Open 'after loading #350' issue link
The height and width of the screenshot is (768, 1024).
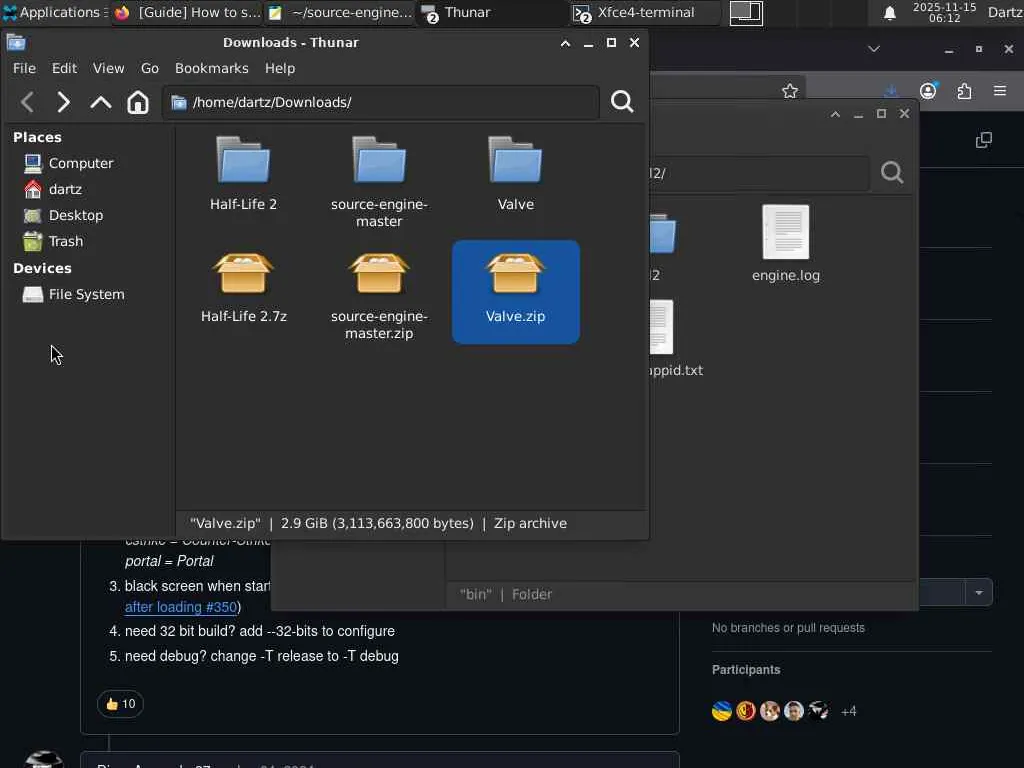coord(181,607)
